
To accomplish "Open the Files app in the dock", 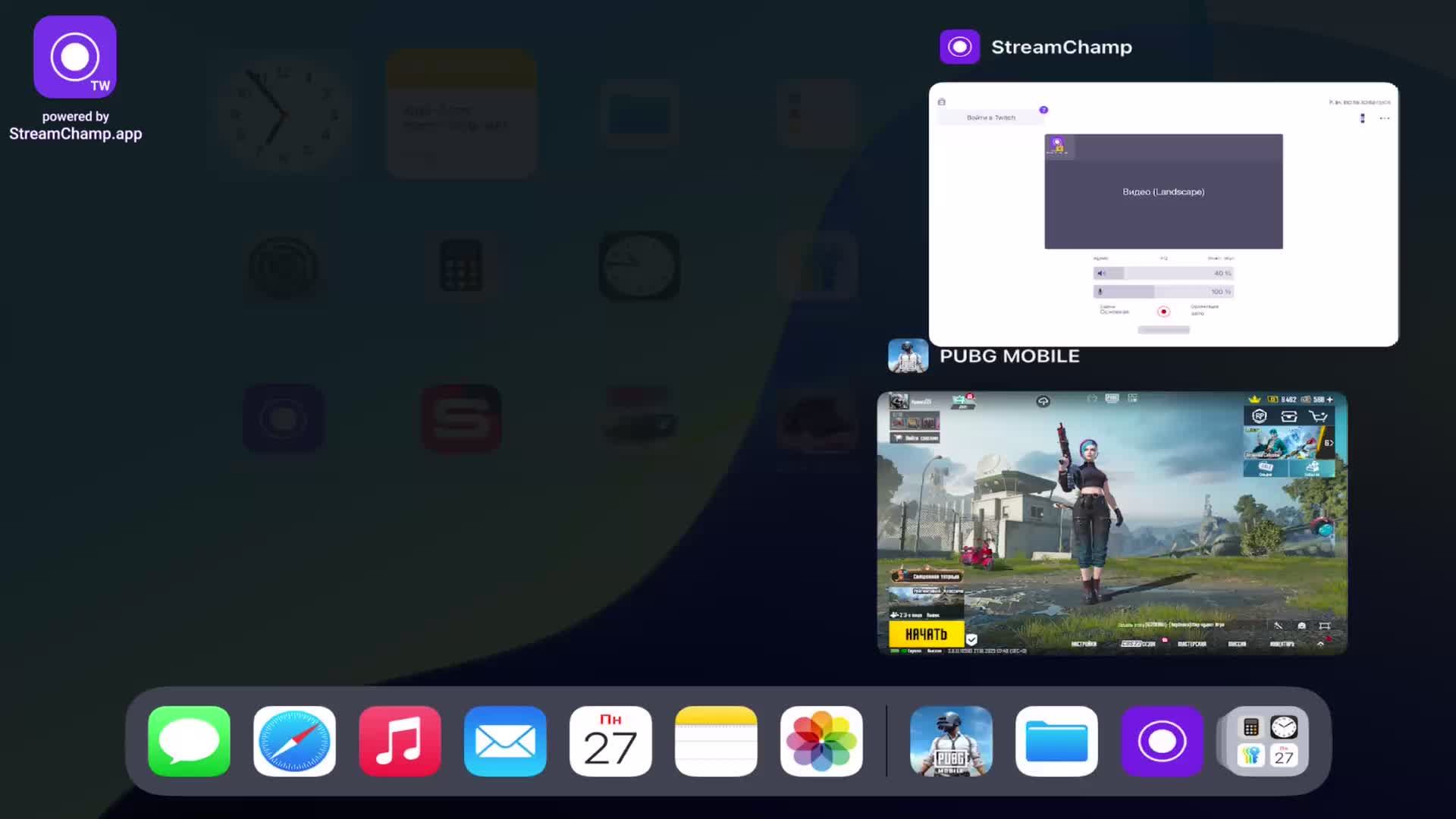I will point(1056,741).
